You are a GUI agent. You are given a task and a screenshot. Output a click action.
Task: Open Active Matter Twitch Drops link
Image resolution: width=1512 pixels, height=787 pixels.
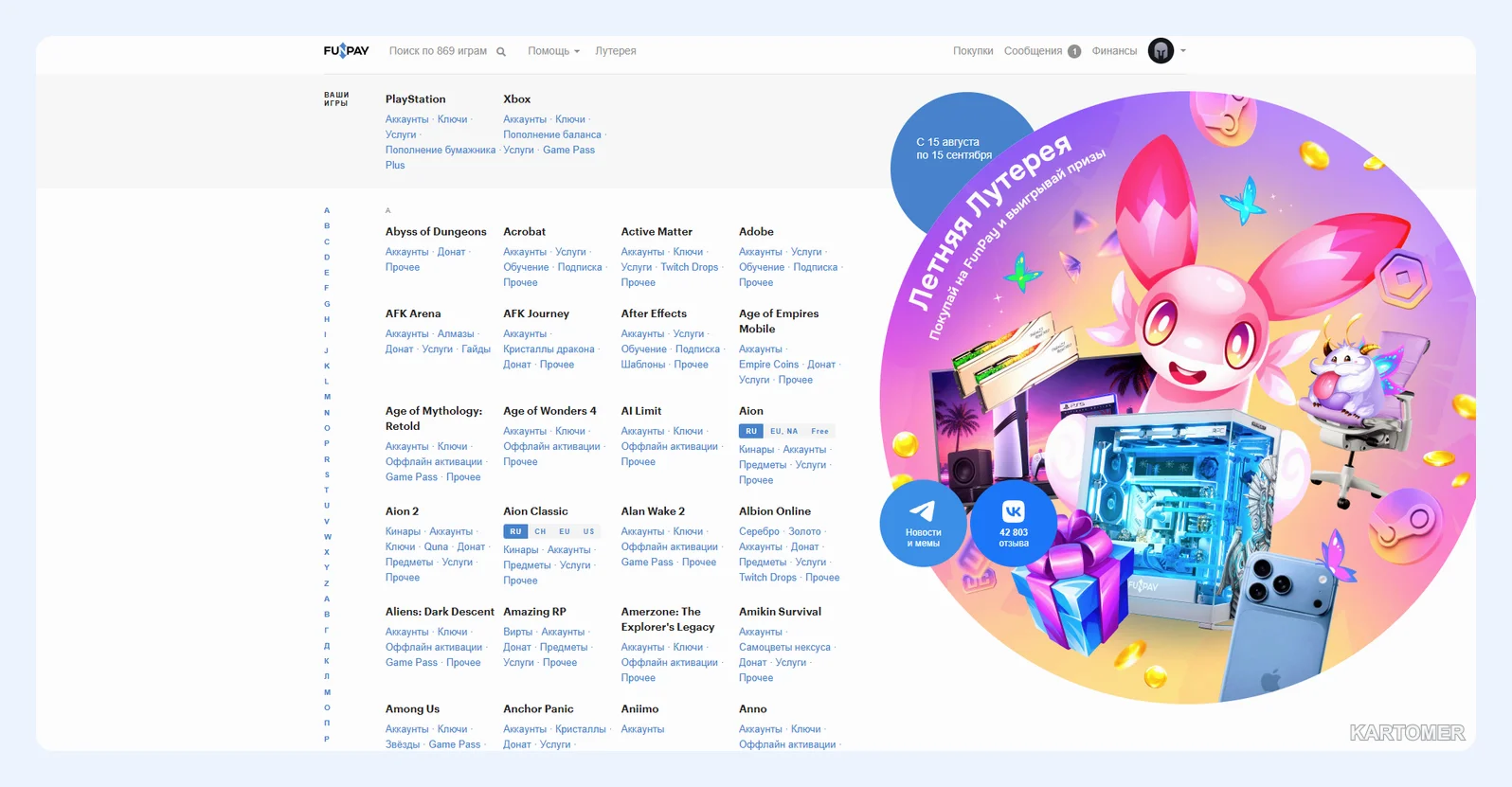690,267
